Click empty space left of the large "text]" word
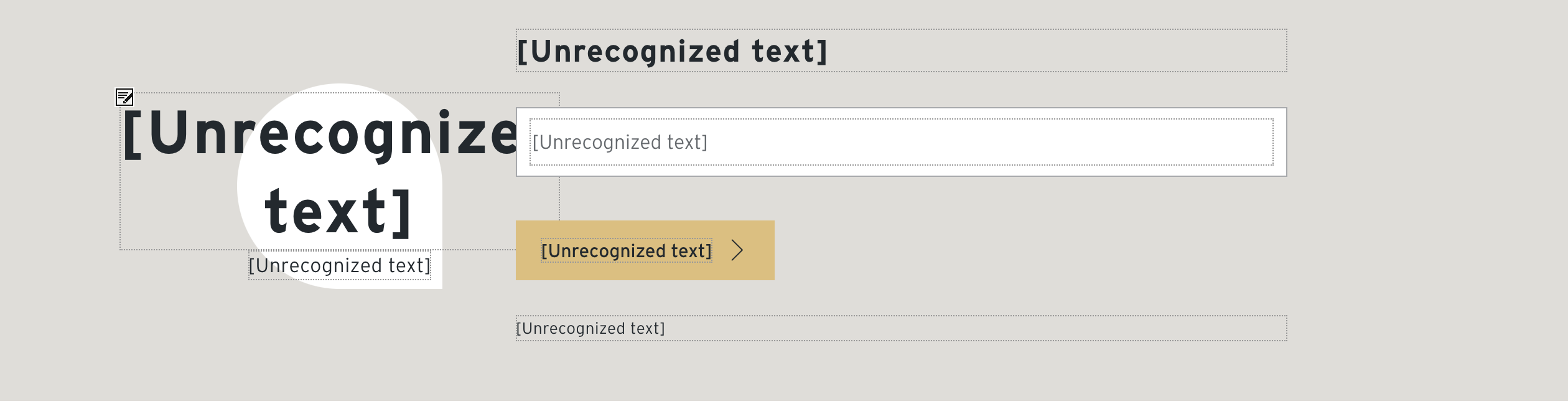This screenshot has height=411, width=1568. pyautogui.click(x=187, y=212)
